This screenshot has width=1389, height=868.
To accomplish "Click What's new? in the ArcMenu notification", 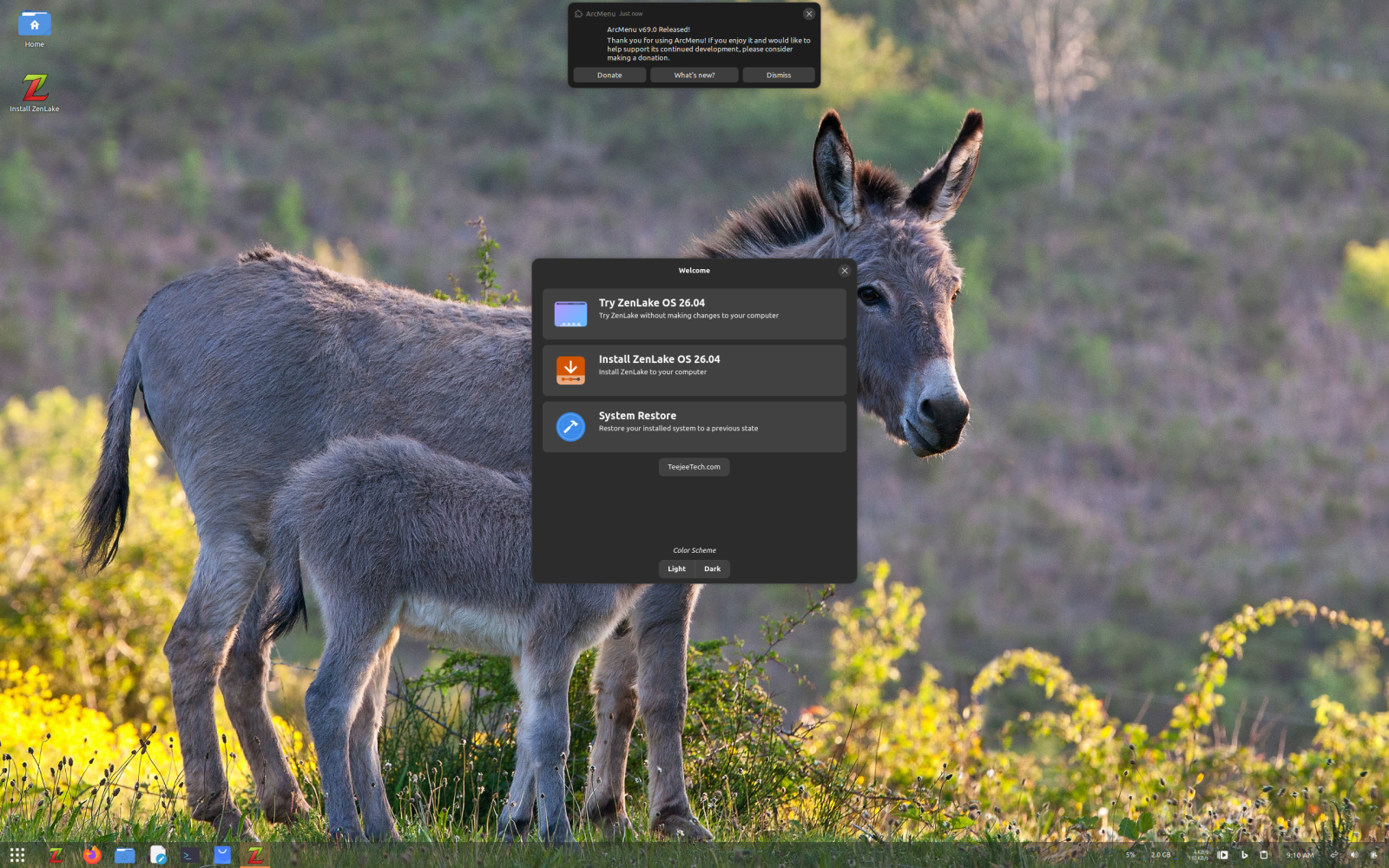I will (694, 76).
